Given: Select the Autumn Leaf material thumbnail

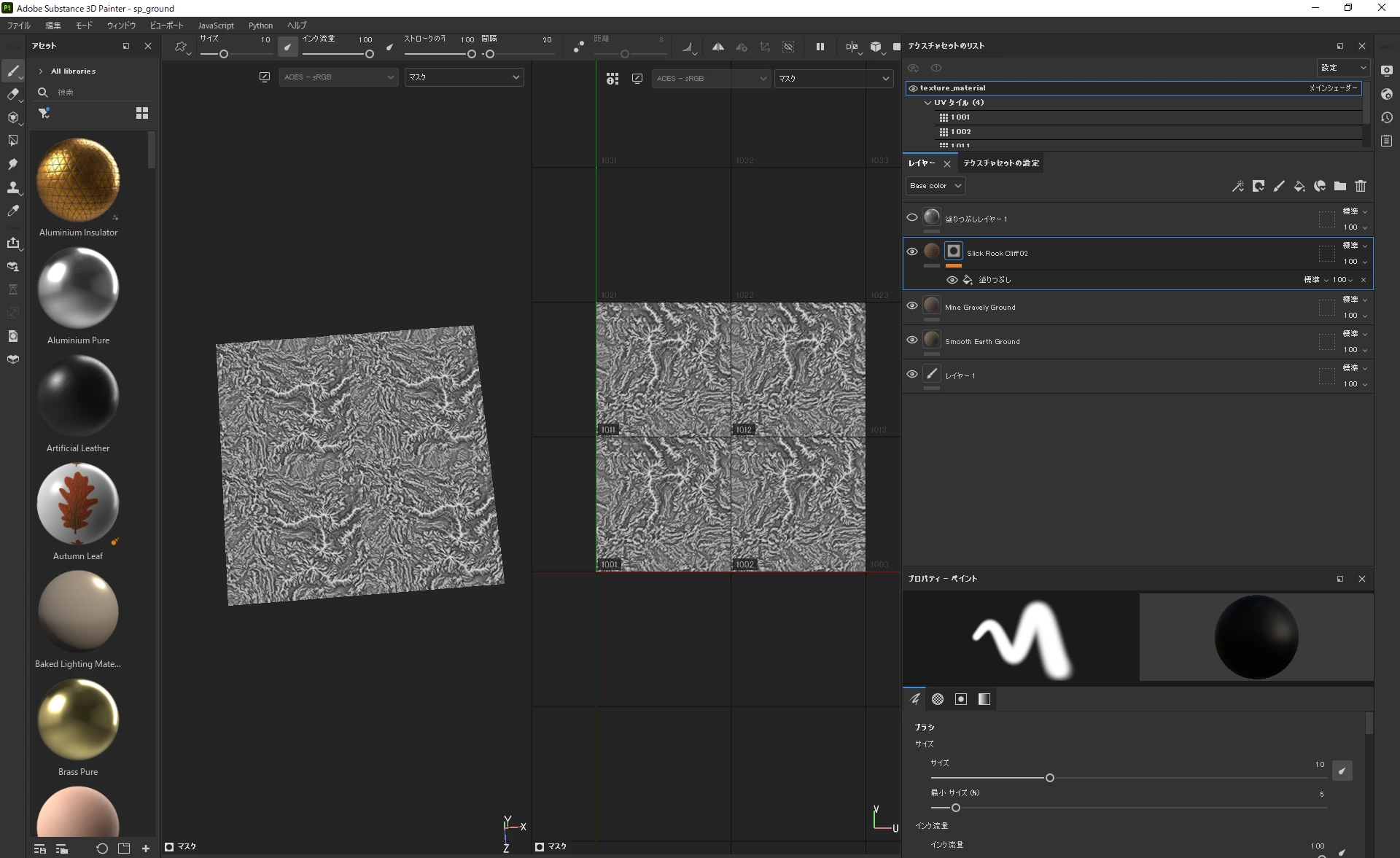Looking at the screenshot, I should [78, 504].
